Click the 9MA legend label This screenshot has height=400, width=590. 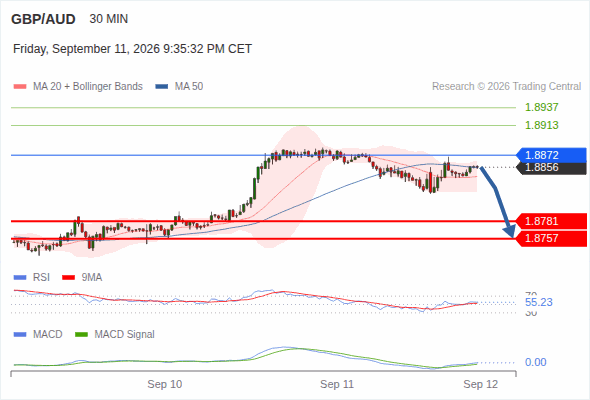(92, 278)
